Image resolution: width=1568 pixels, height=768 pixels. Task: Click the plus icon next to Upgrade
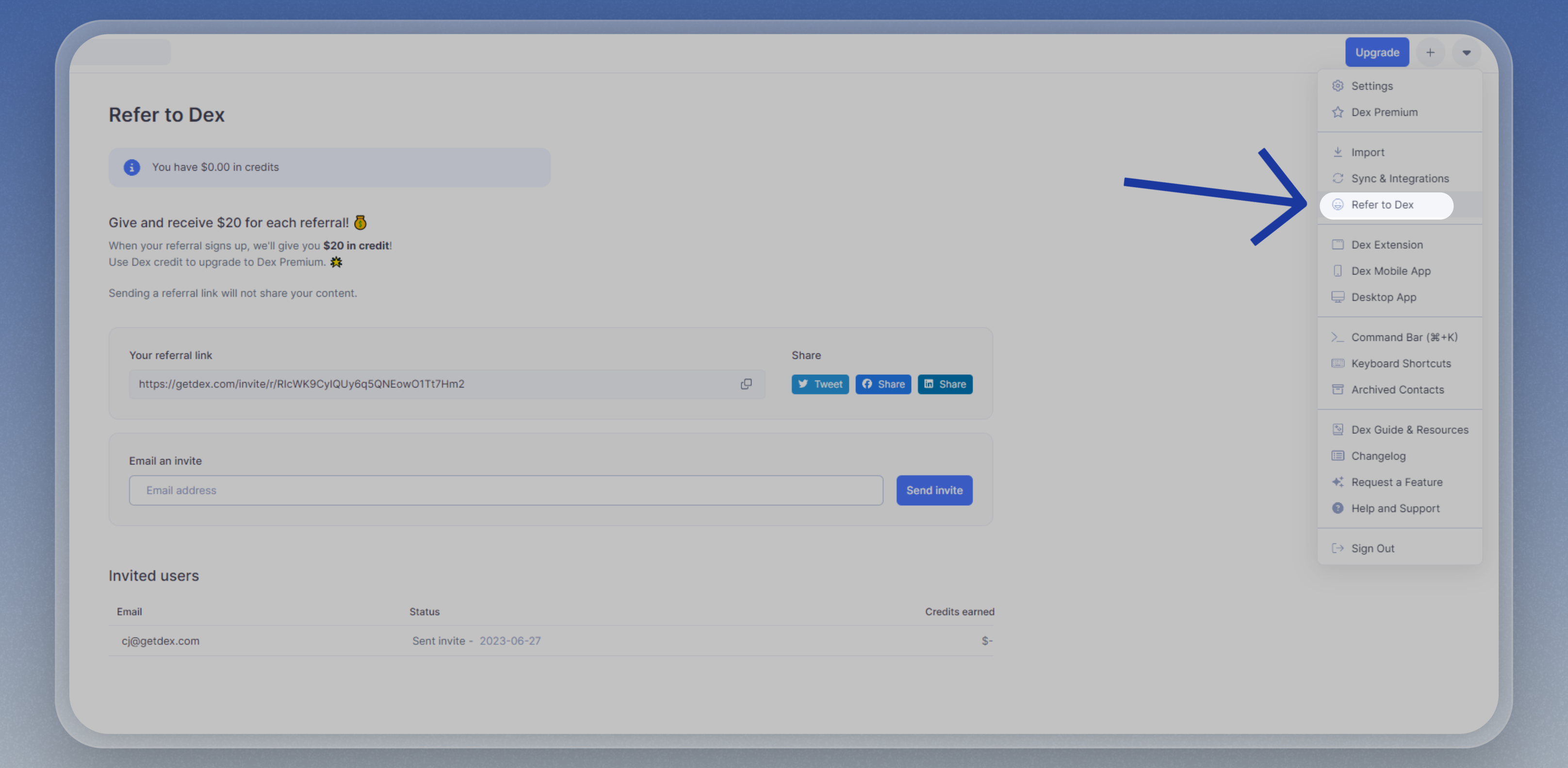[1430, 52]
